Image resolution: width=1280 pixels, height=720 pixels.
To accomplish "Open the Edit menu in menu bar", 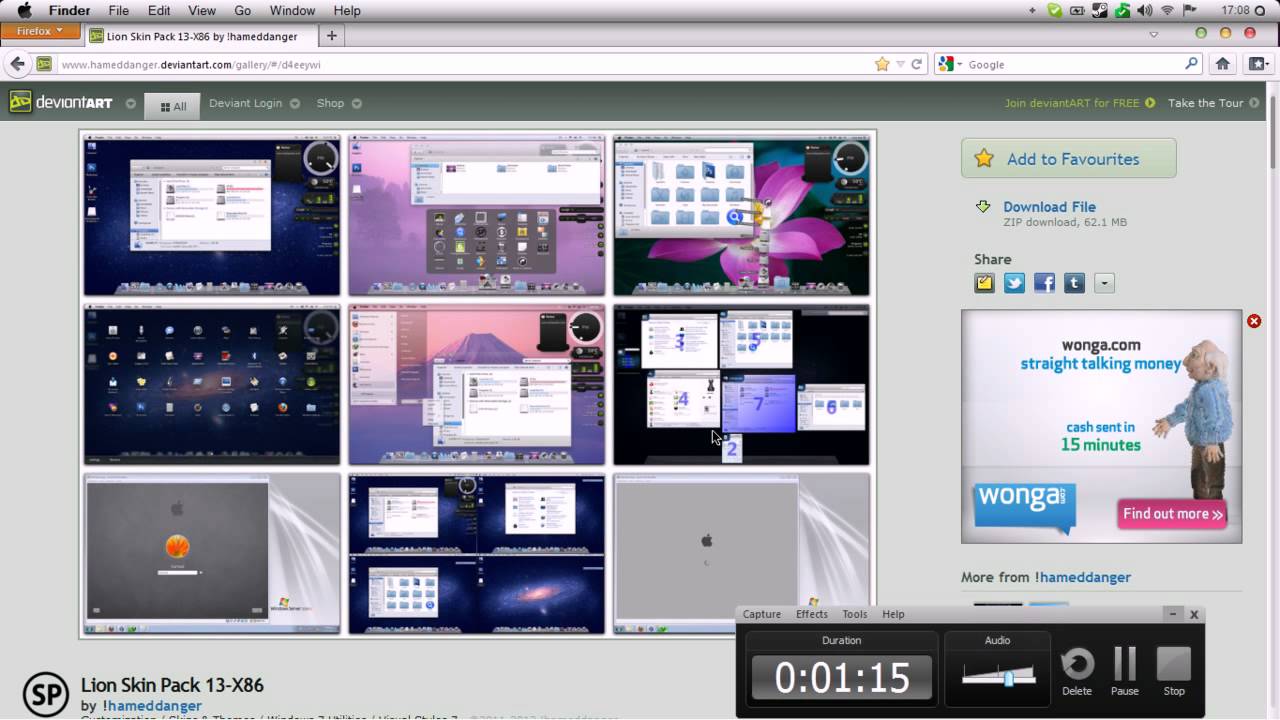I will point(159,10).
